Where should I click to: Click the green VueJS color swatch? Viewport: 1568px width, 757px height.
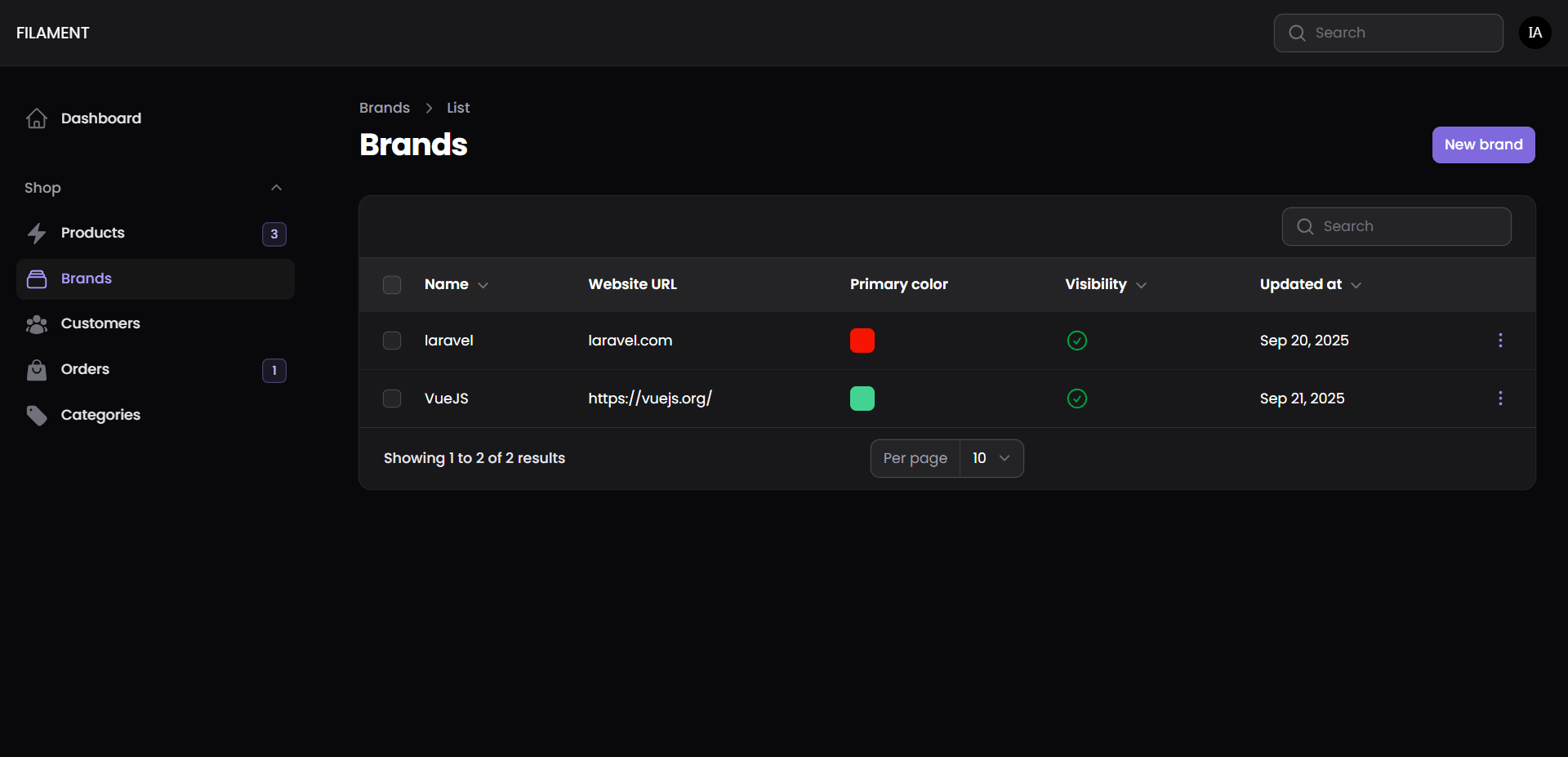[x=862, y=399]
